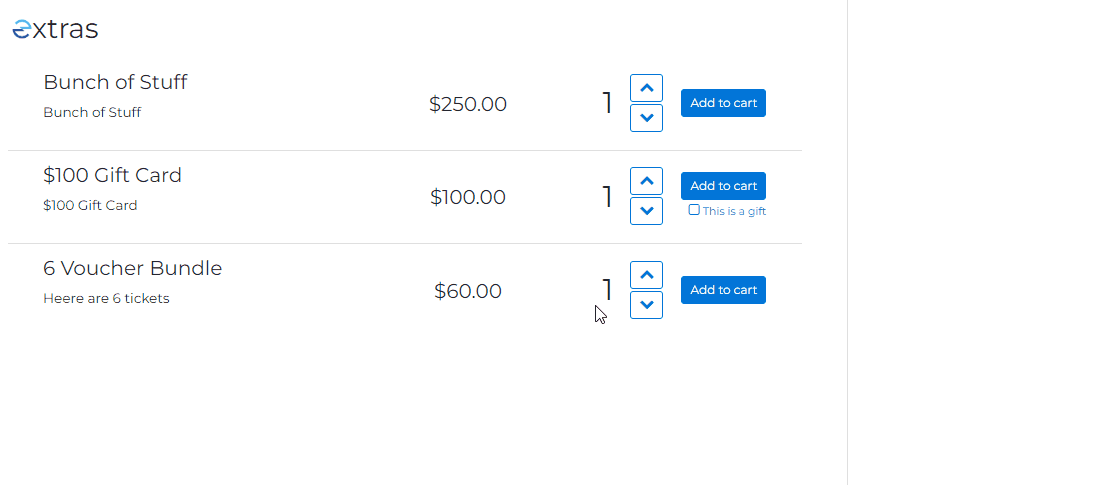This screenshot has height=485, width=1111.
Task: Increase the Bunch of Stuff quantity with the up arrow
Action: click(x=646, y=88)
